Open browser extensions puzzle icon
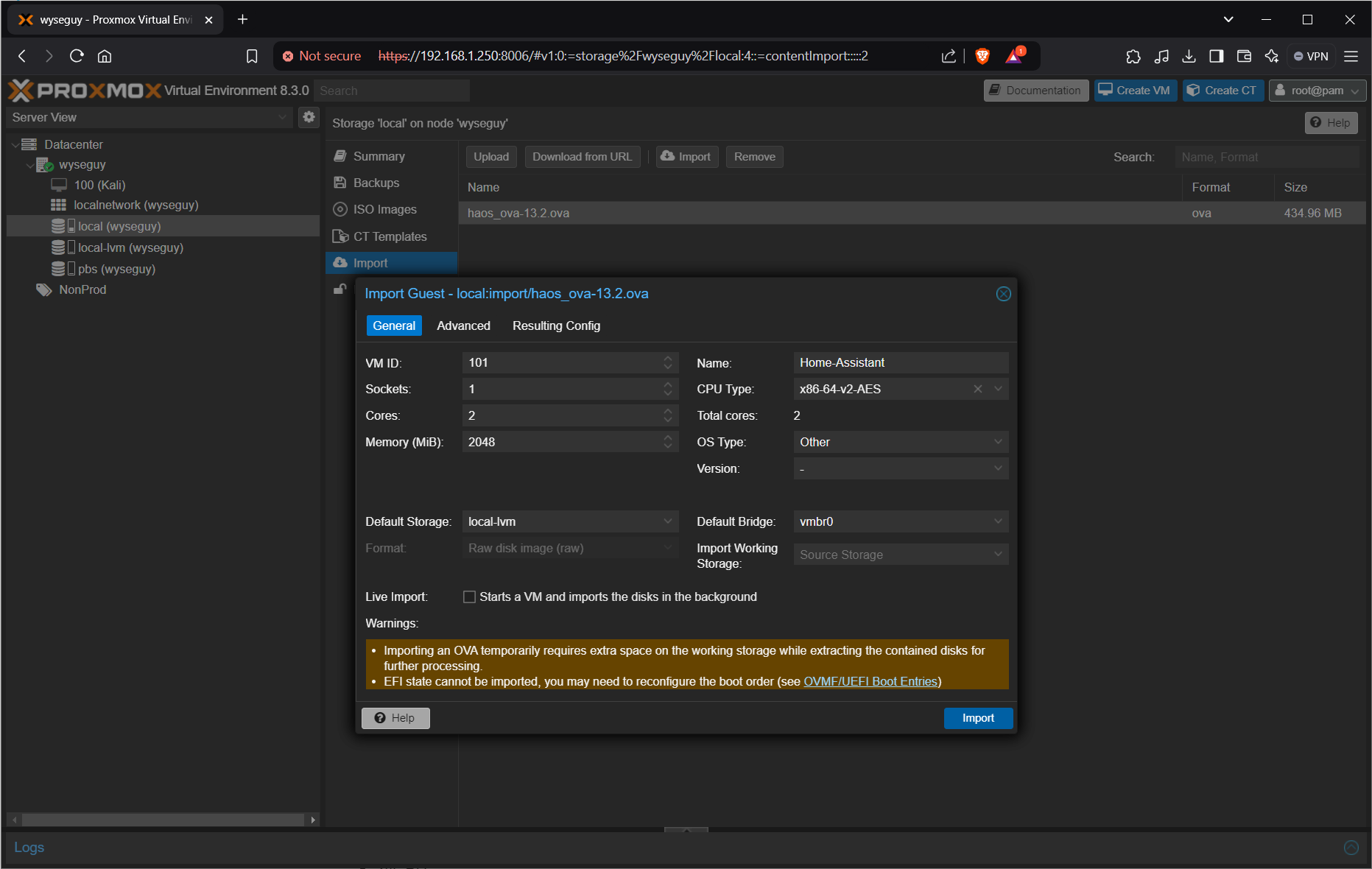Viewport: 1372px width, 869px height. click(x=1133, y=56)
